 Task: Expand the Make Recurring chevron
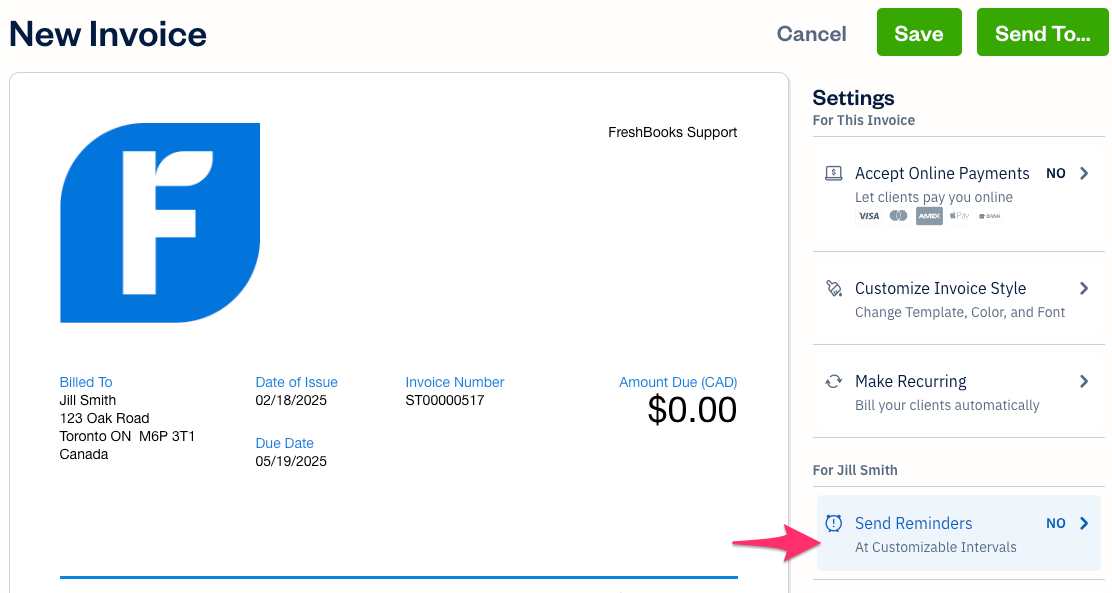1084,382
